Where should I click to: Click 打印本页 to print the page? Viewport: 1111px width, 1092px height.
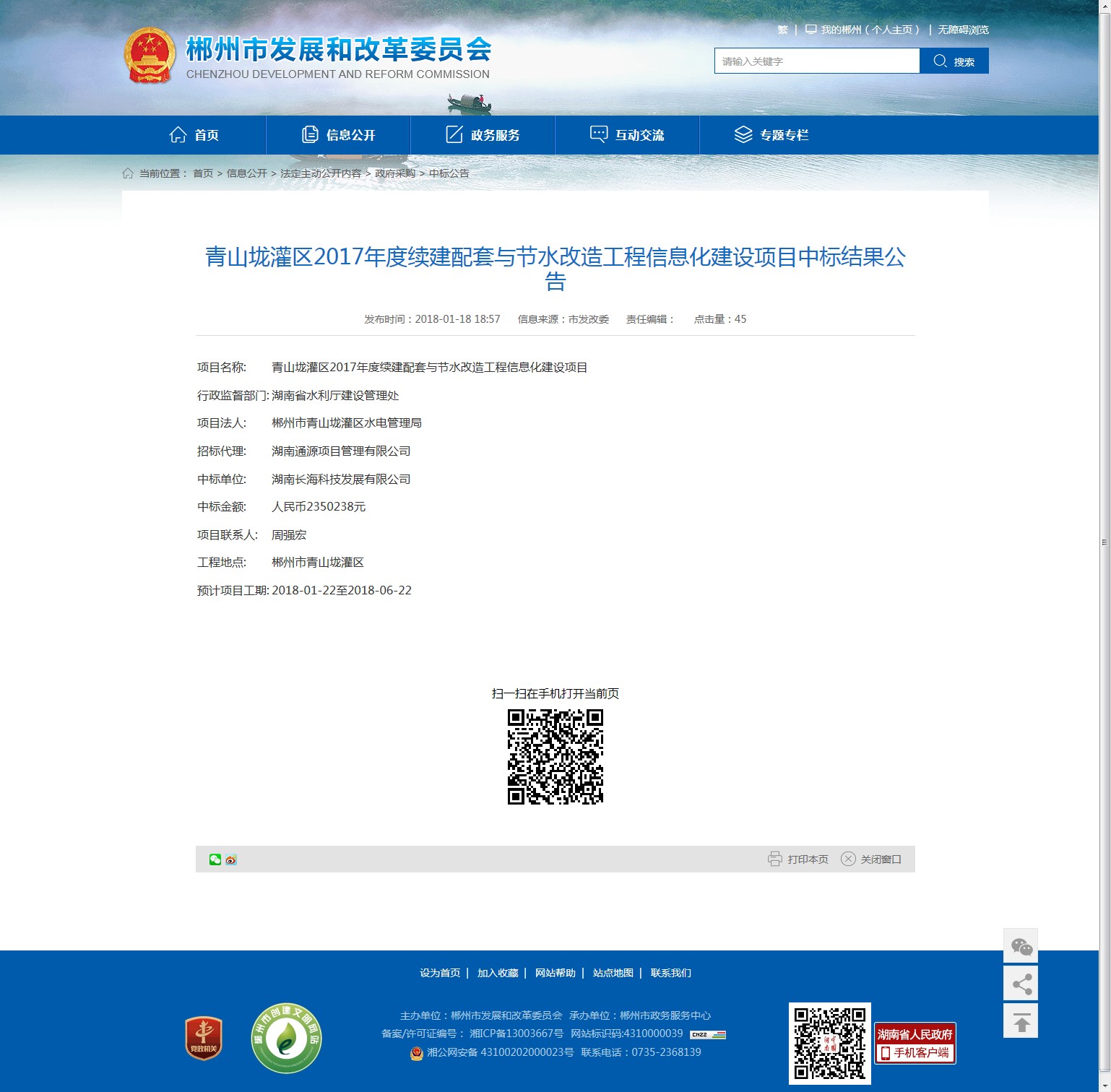798,859
